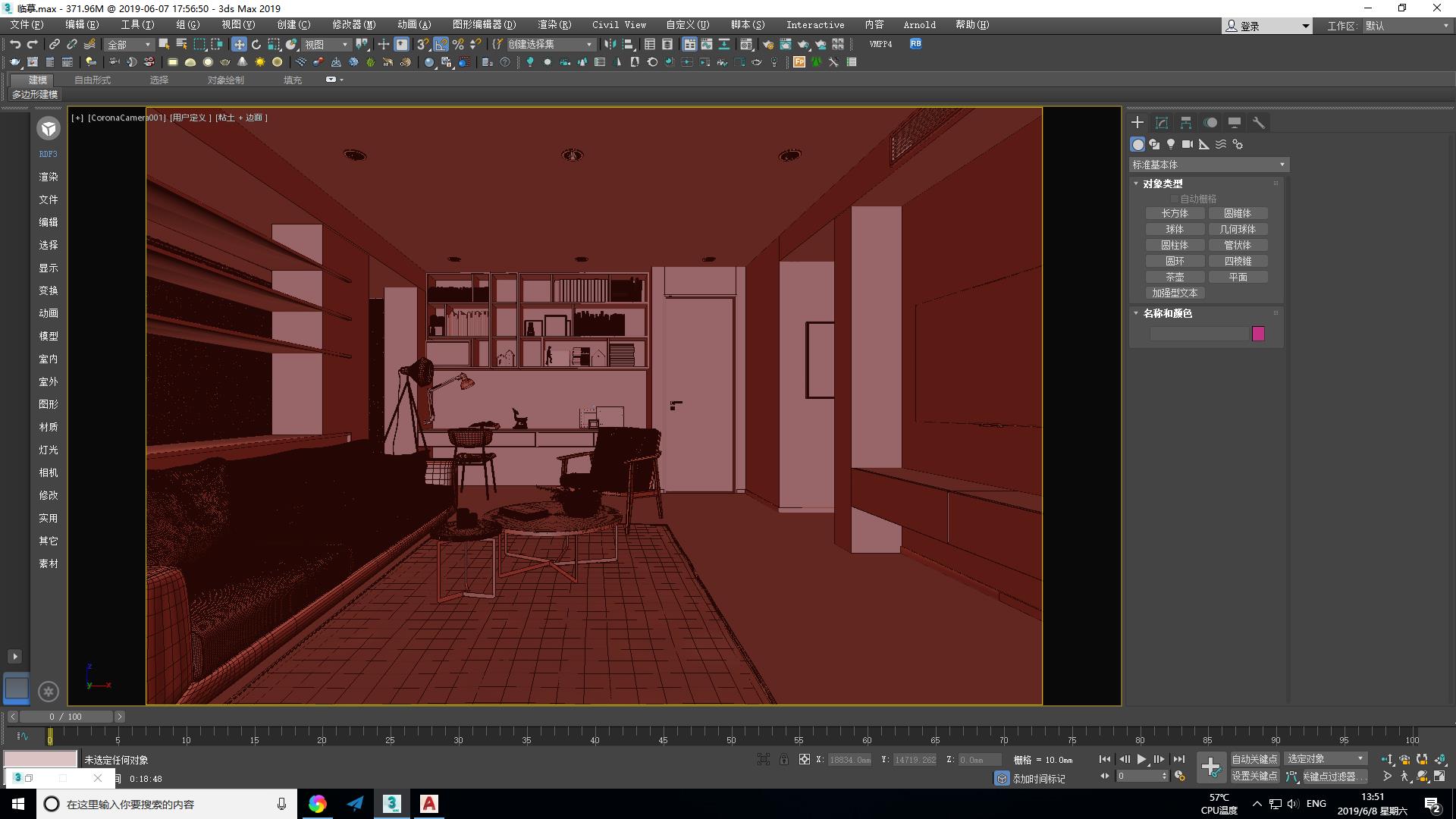Screen dimensions: 1456x819
Task: Click the RB toolbar icon
Action: (916, 44)
